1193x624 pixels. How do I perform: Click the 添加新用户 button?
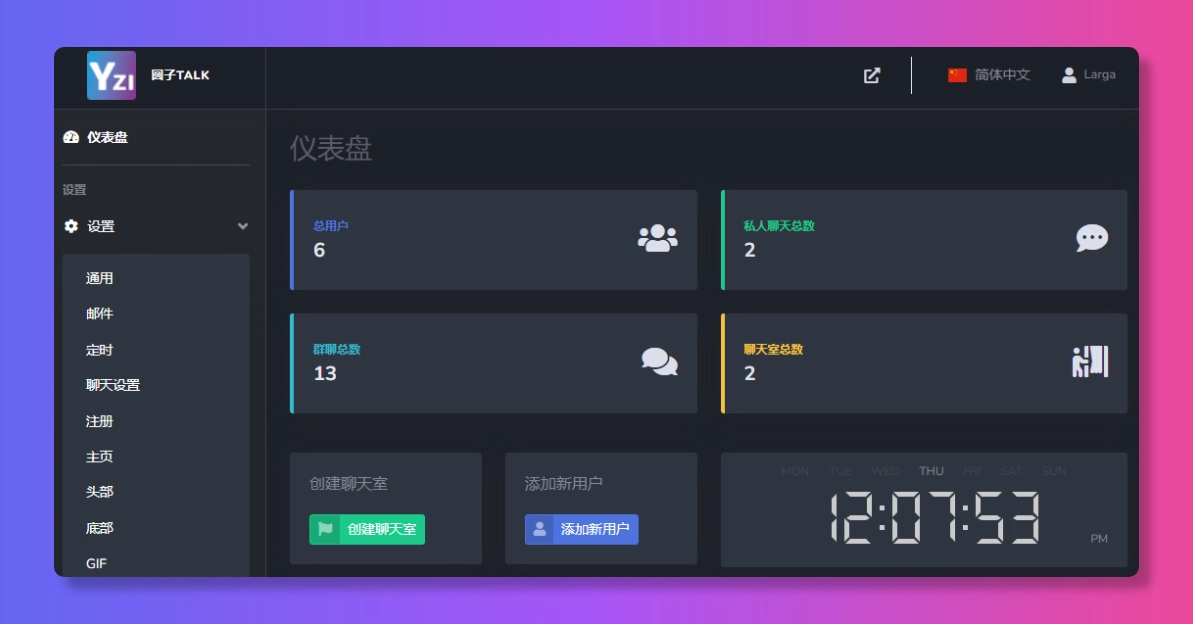[580, 529]
